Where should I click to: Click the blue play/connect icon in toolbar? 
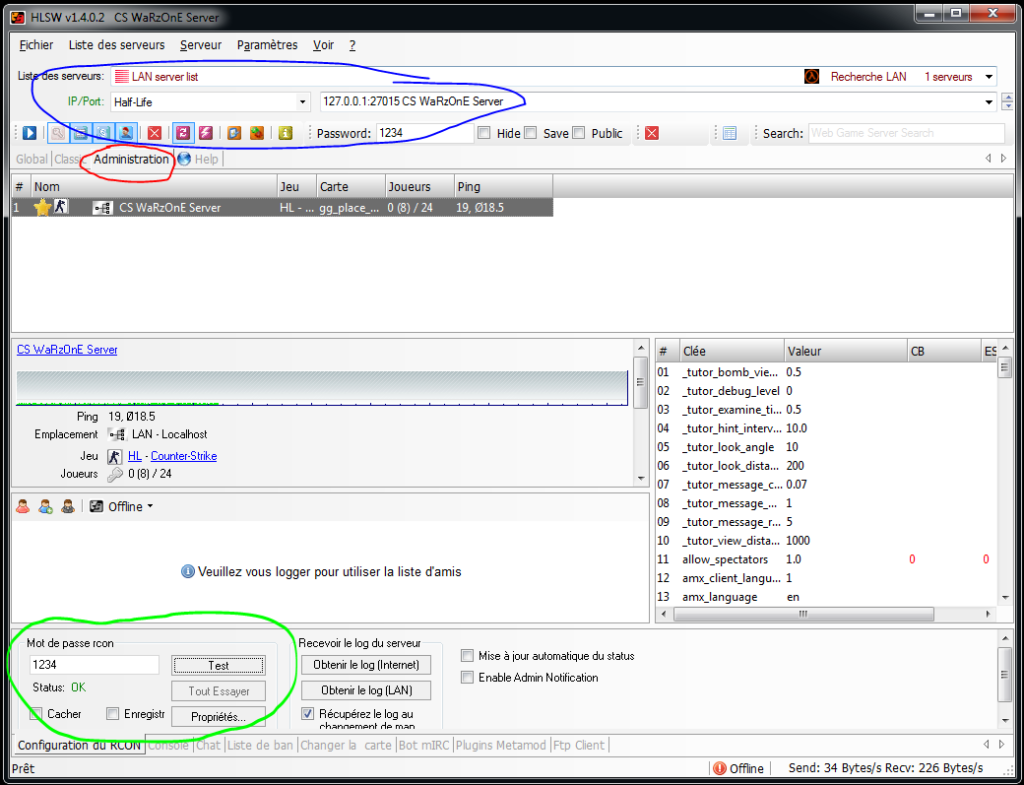click(x=29, y=133)
